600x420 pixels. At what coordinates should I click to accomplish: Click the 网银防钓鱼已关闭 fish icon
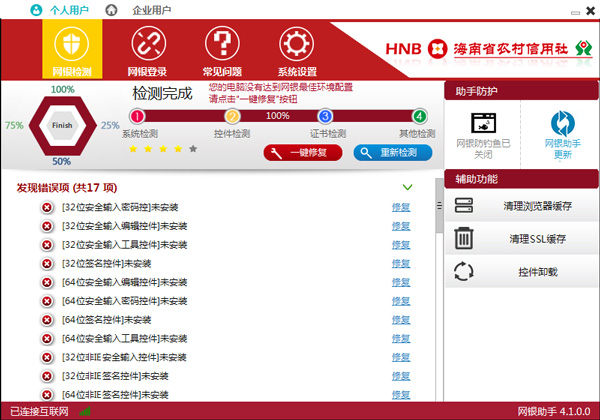(x=483, y=123)
